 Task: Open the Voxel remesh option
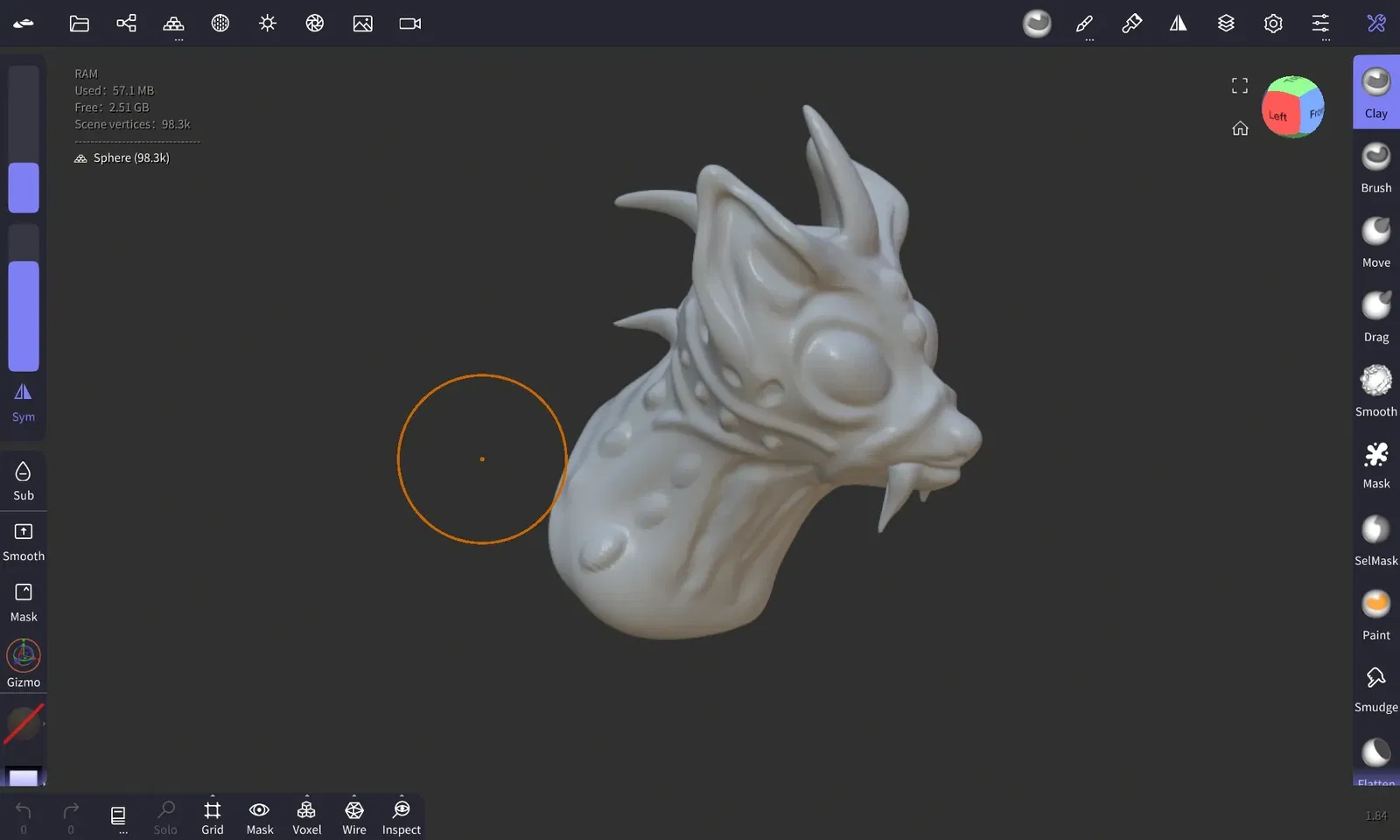[x=307, y=817]
